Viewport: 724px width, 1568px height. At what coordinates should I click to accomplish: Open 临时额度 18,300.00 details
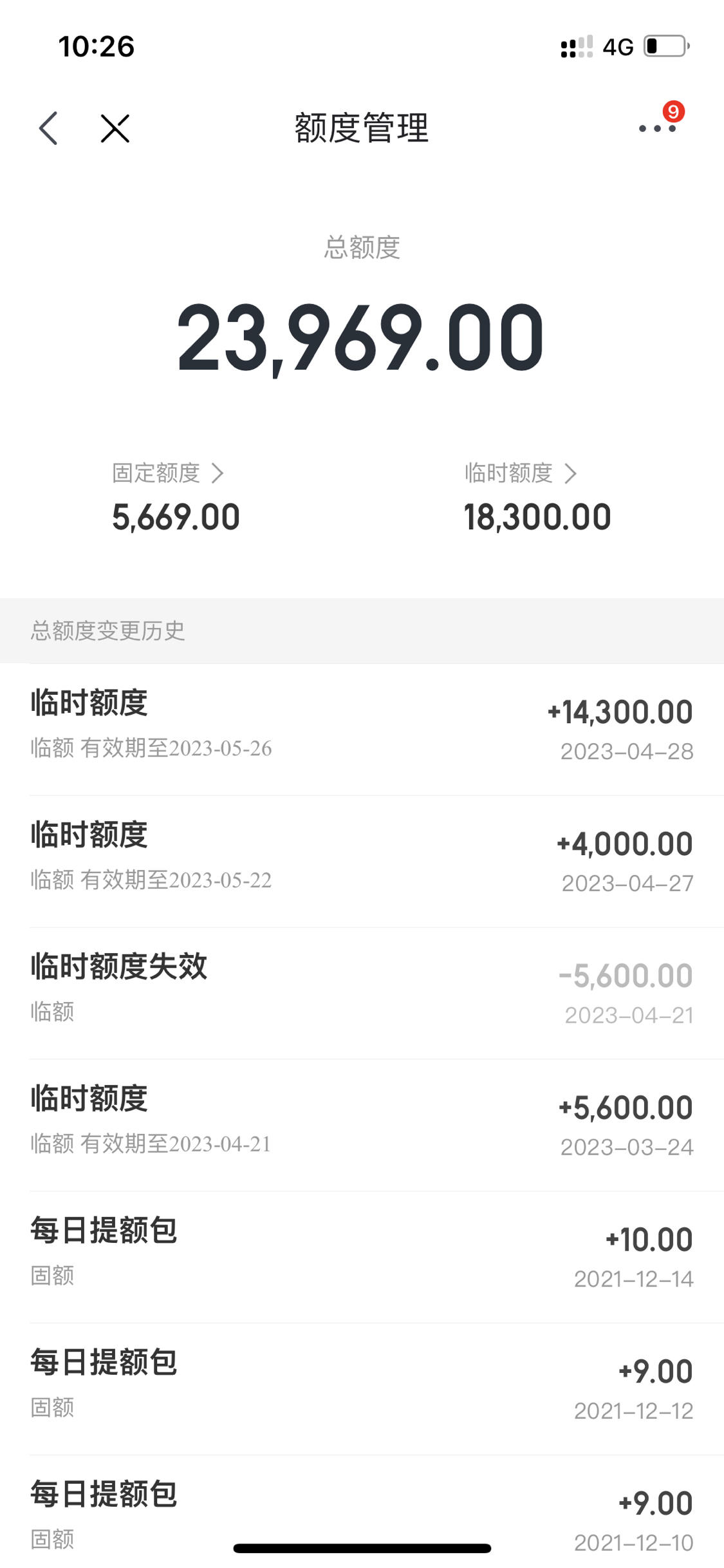537,497
